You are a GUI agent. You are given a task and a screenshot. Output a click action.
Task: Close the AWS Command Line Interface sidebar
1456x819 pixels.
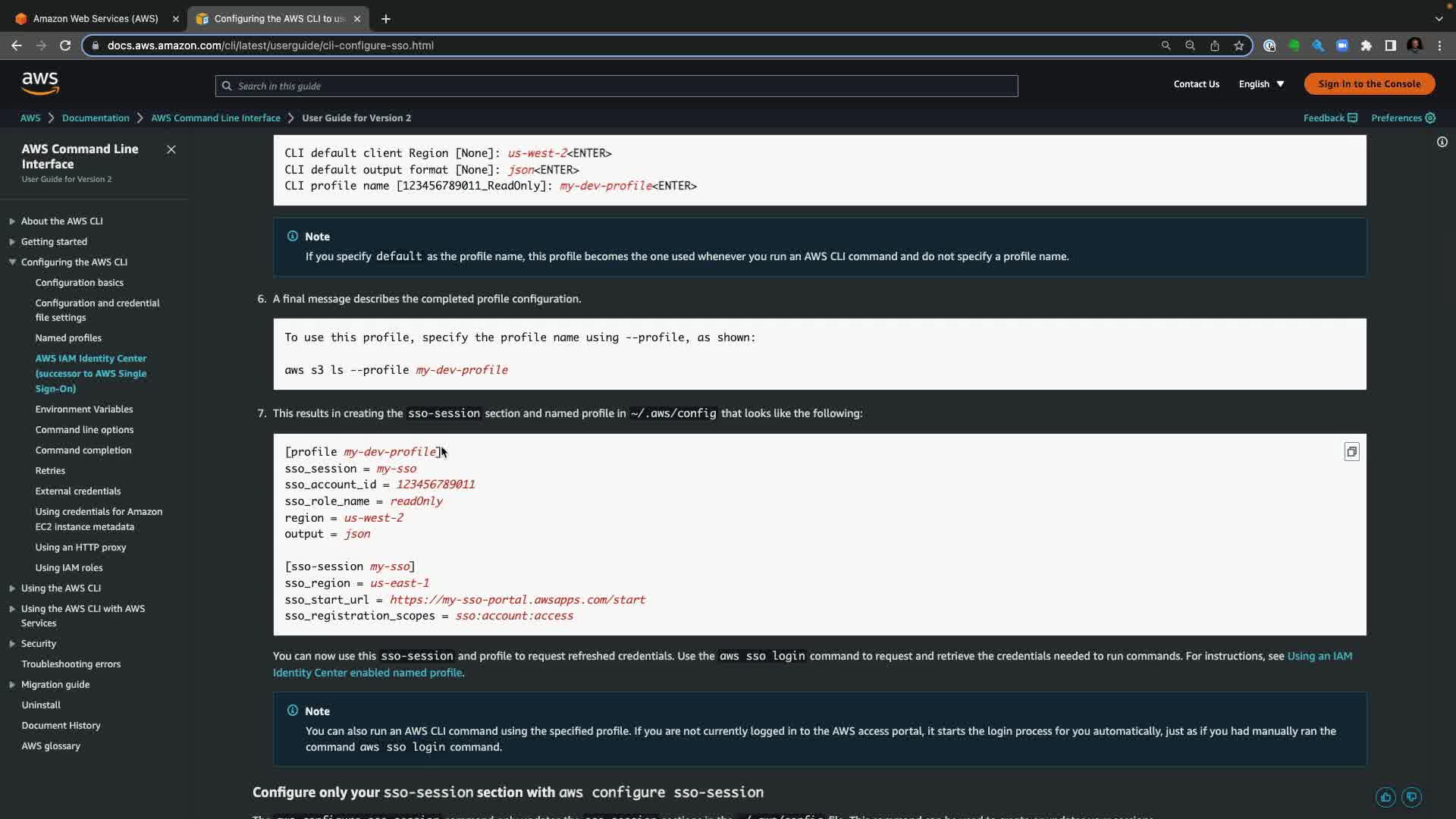point(171,149)
